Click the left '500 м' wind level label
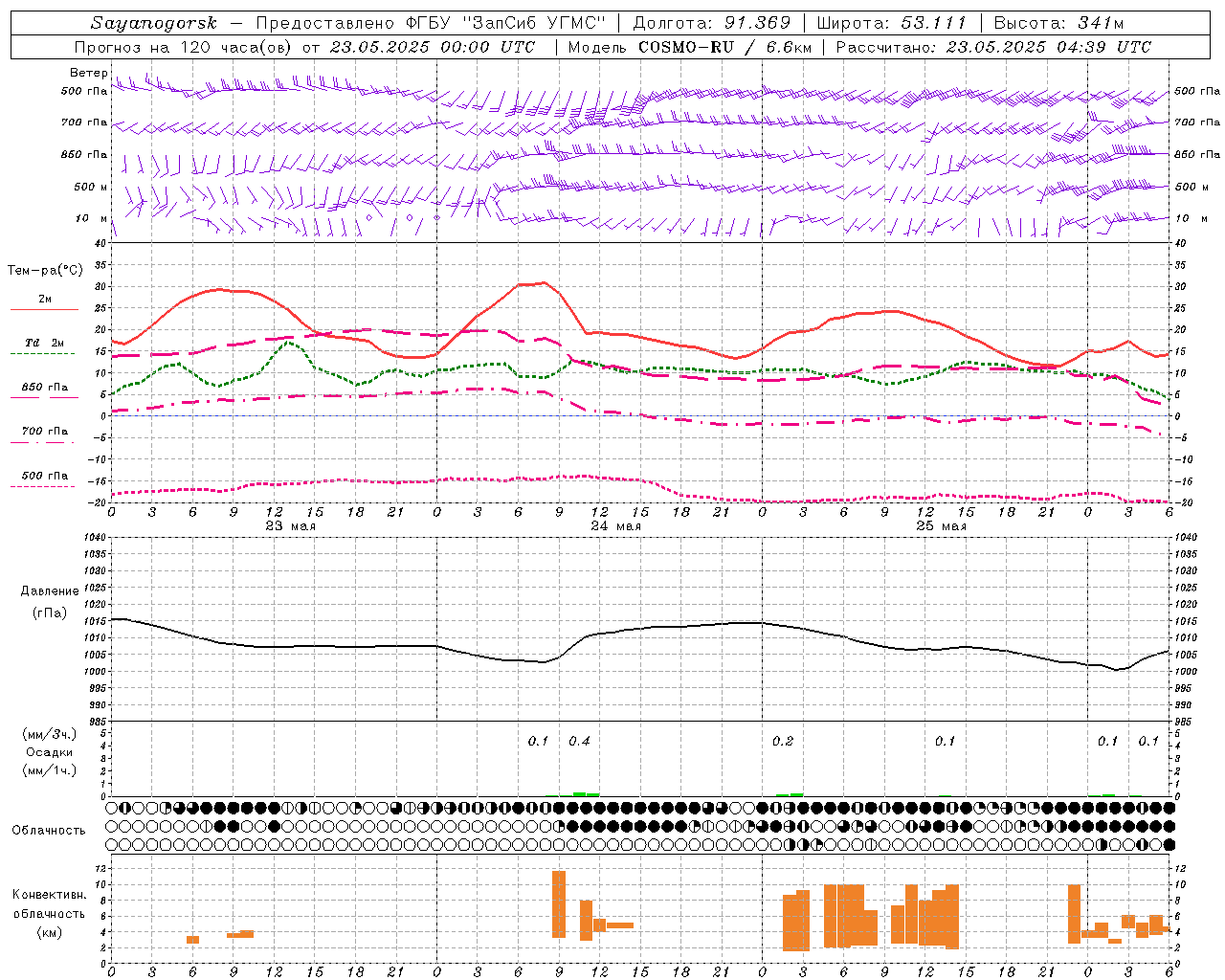The width and height of the screenshot is (1225, 980). pos(91,187)
